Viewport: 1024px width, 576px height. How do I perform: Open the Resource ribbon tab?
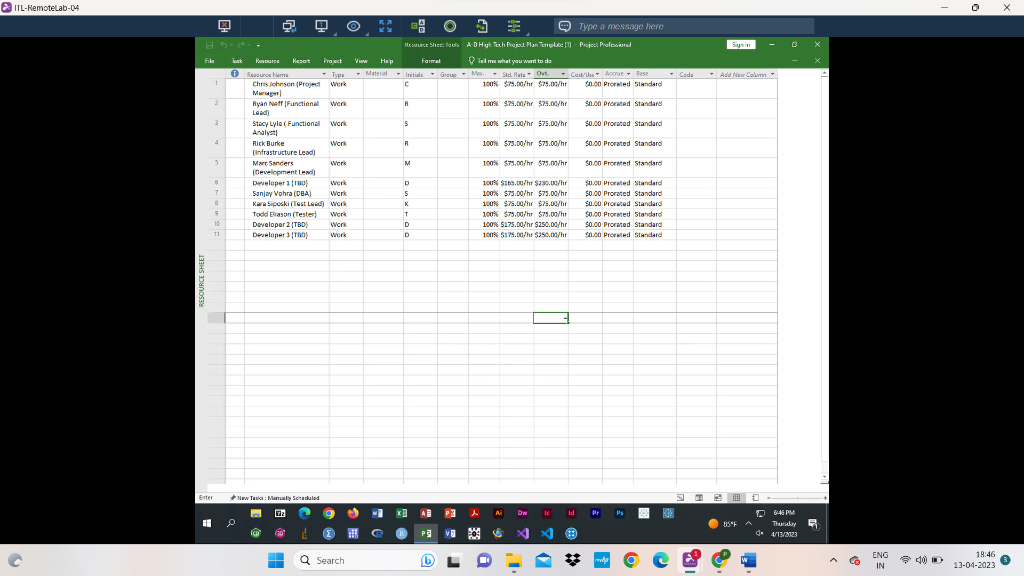coord(267,61)
